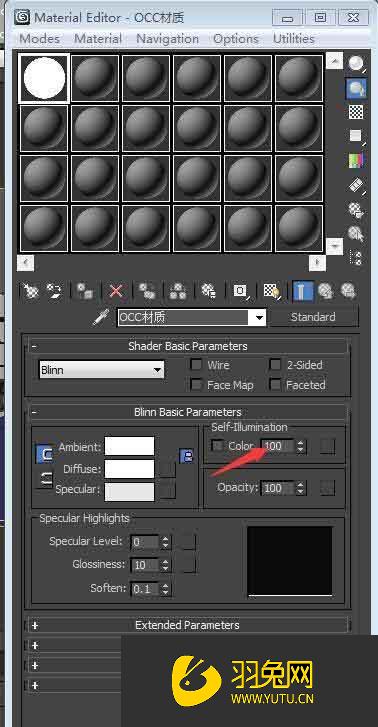Click the red X Reset Material icon
The image size is (378, 727).
(x=116, y=291)
